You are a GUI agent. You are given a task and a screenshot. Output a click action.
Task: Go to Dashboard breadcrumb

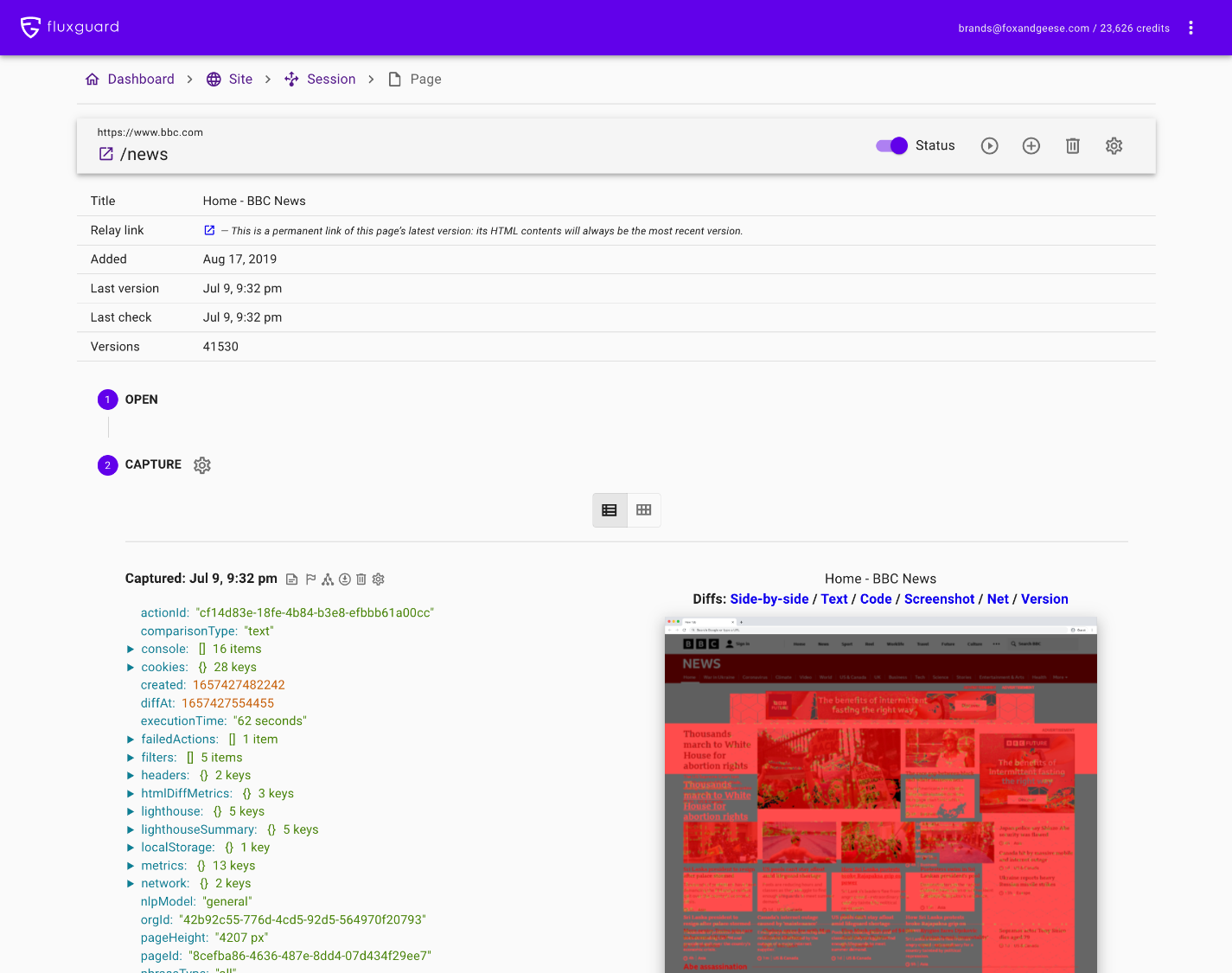tap(141, 79)
